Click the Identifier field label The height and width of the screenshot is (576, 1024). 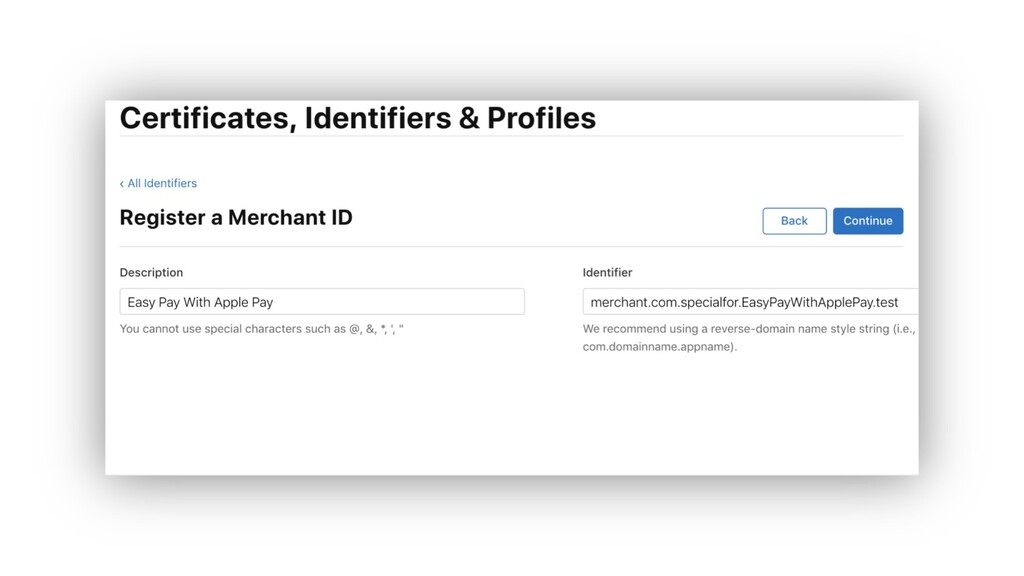pyautogui.click(x=607, y=272)
